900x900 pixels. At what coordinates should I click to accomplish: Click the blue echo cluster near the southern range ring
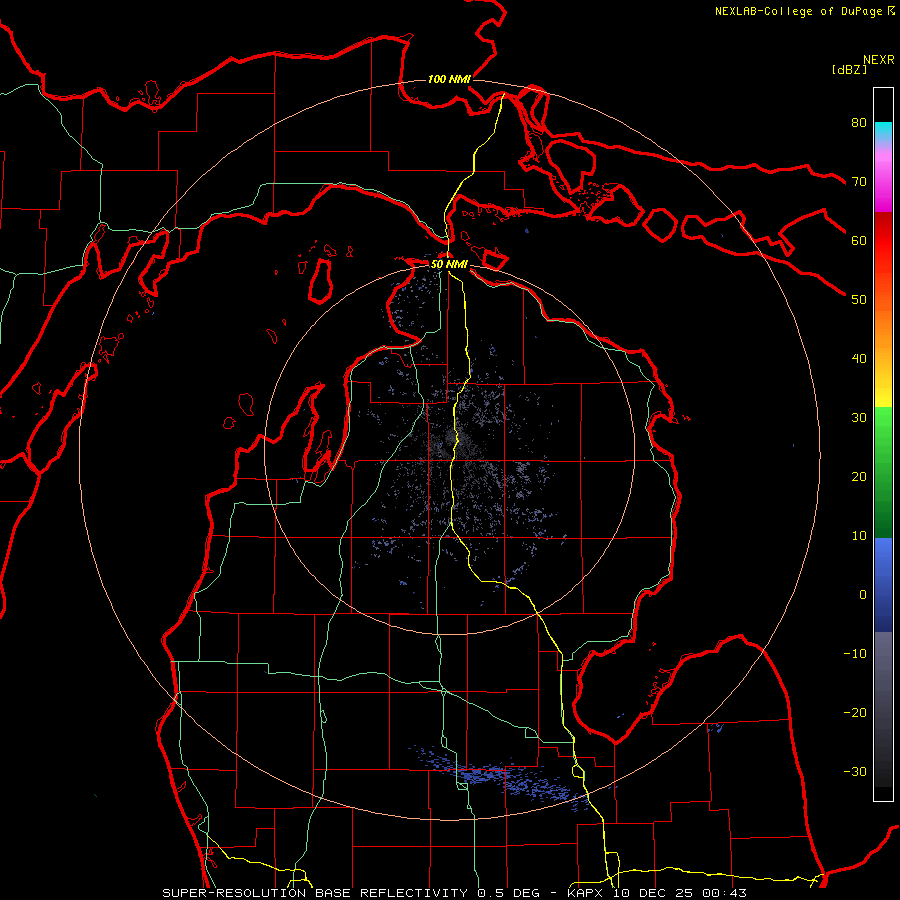tap(499, 776)
